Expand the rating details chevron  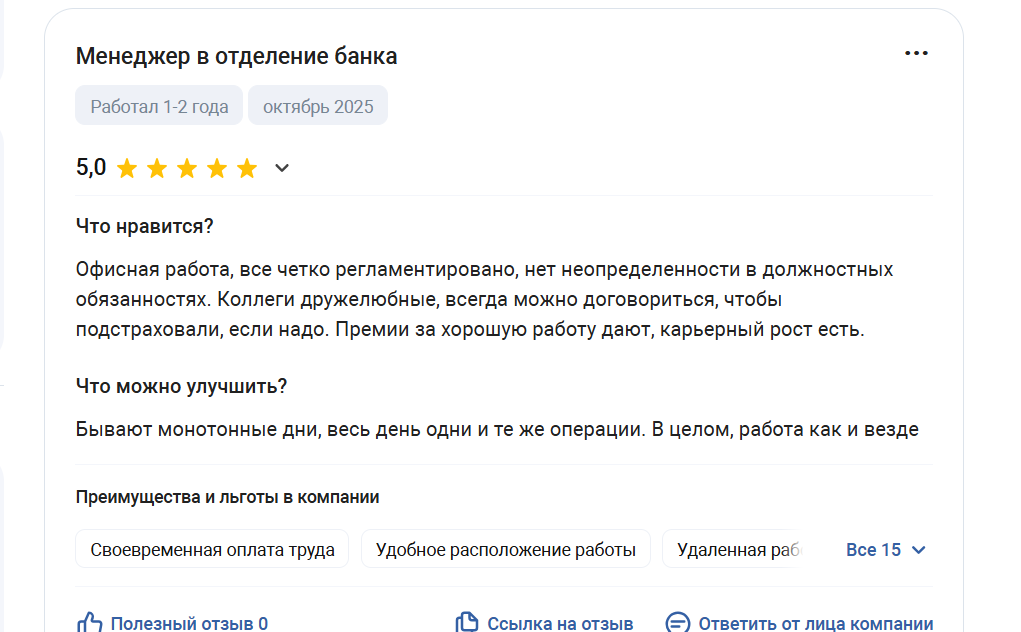[282, 168]
